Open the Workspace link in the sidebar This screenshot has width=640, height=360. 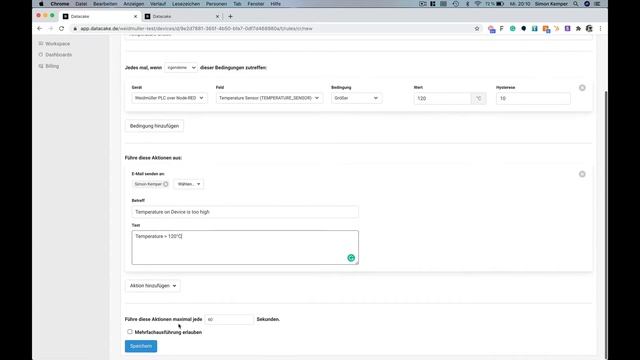point(58,43)
